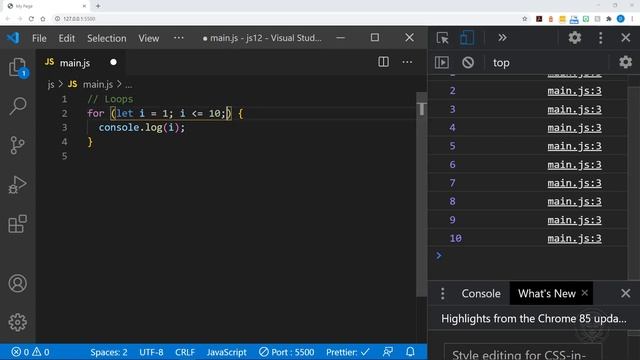Go to the browser home page
Viewport: 640px width, 360px height.
click(x=43, y=19)
